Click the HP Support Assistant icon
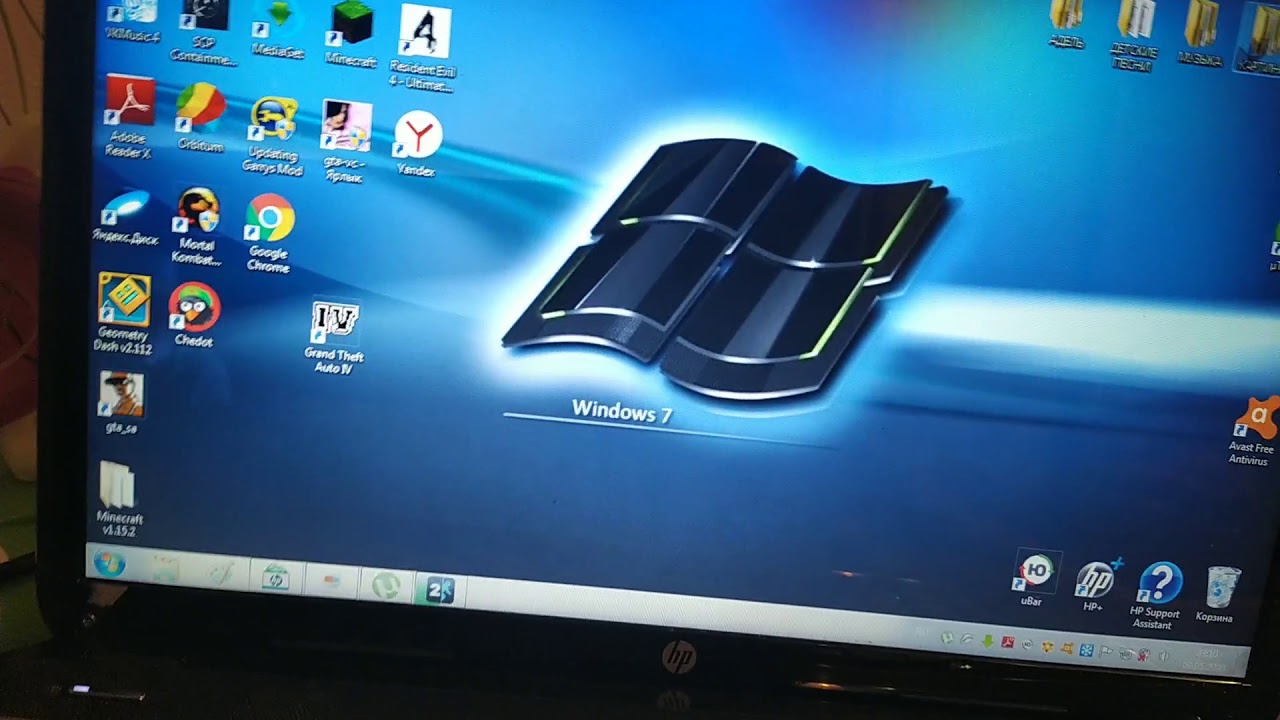Image resolution: width=1280 pixels, height=720 pixels. (1156, 596)
